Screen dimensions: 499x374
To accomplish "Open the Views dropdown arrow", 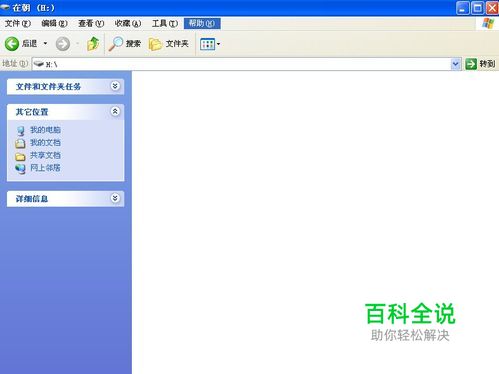I will 218,44.
